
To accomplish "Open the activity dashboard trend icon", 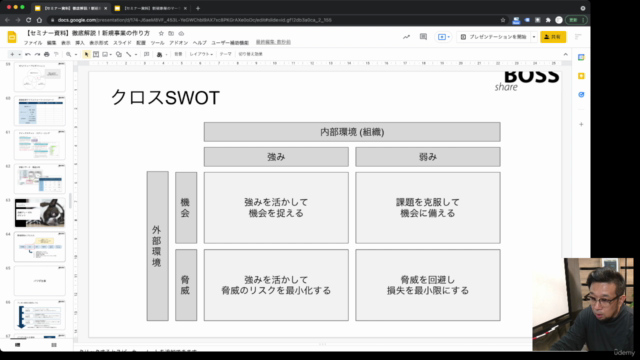I will pos(406,37).
